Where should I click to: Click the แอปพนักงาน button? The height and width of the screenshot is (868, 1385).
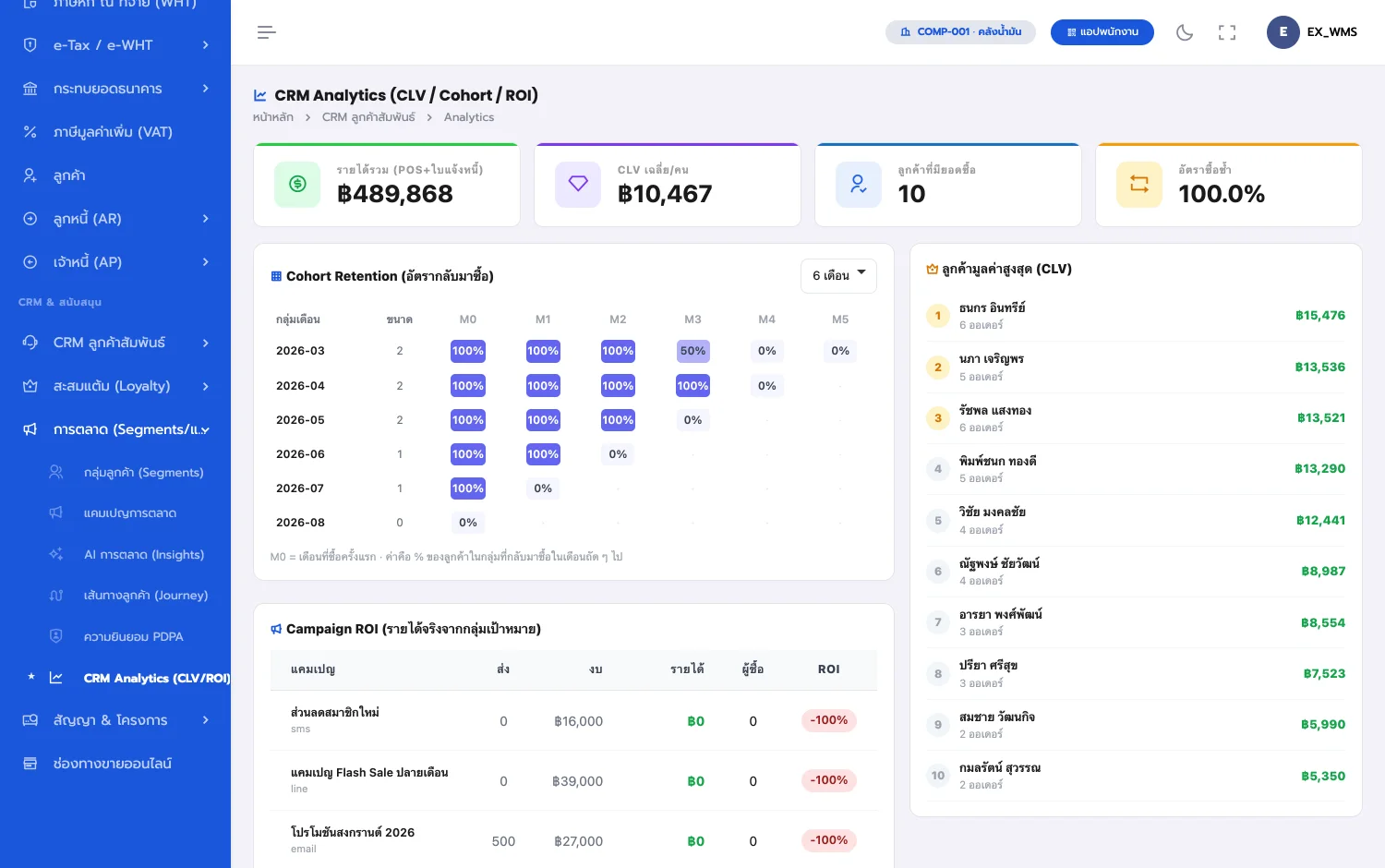tap(1102, 32)
